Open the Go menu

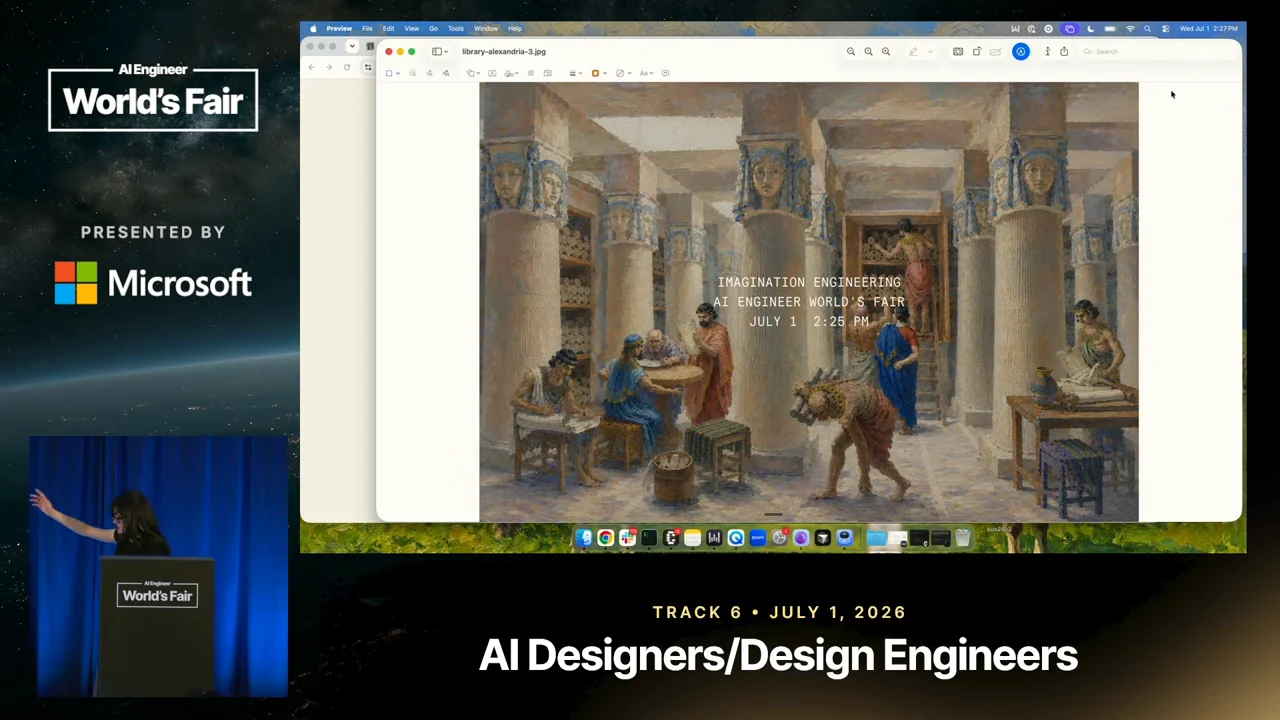433,28
